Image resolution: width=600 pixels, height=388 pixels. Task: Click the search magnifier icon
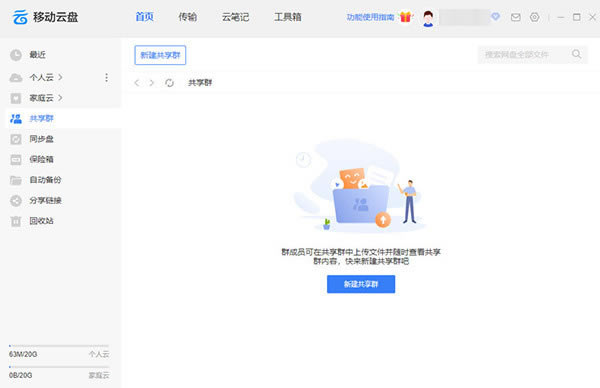[x=577, y=54]
